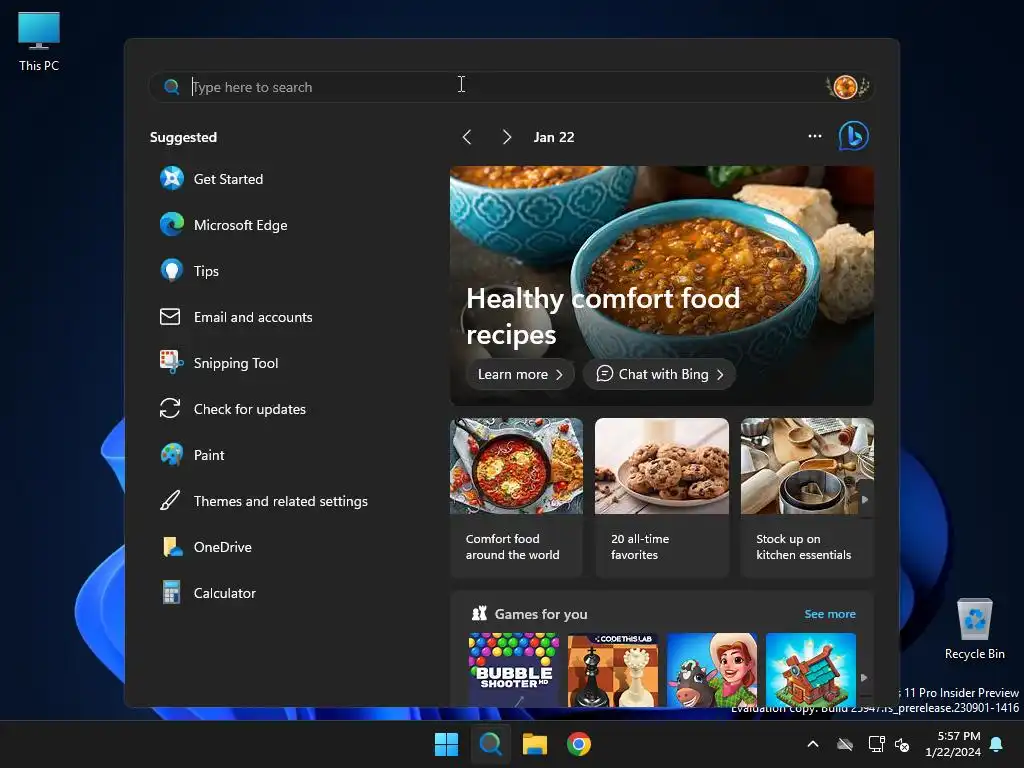Click the user profile avatar in search box

click(x=846, y=87)
